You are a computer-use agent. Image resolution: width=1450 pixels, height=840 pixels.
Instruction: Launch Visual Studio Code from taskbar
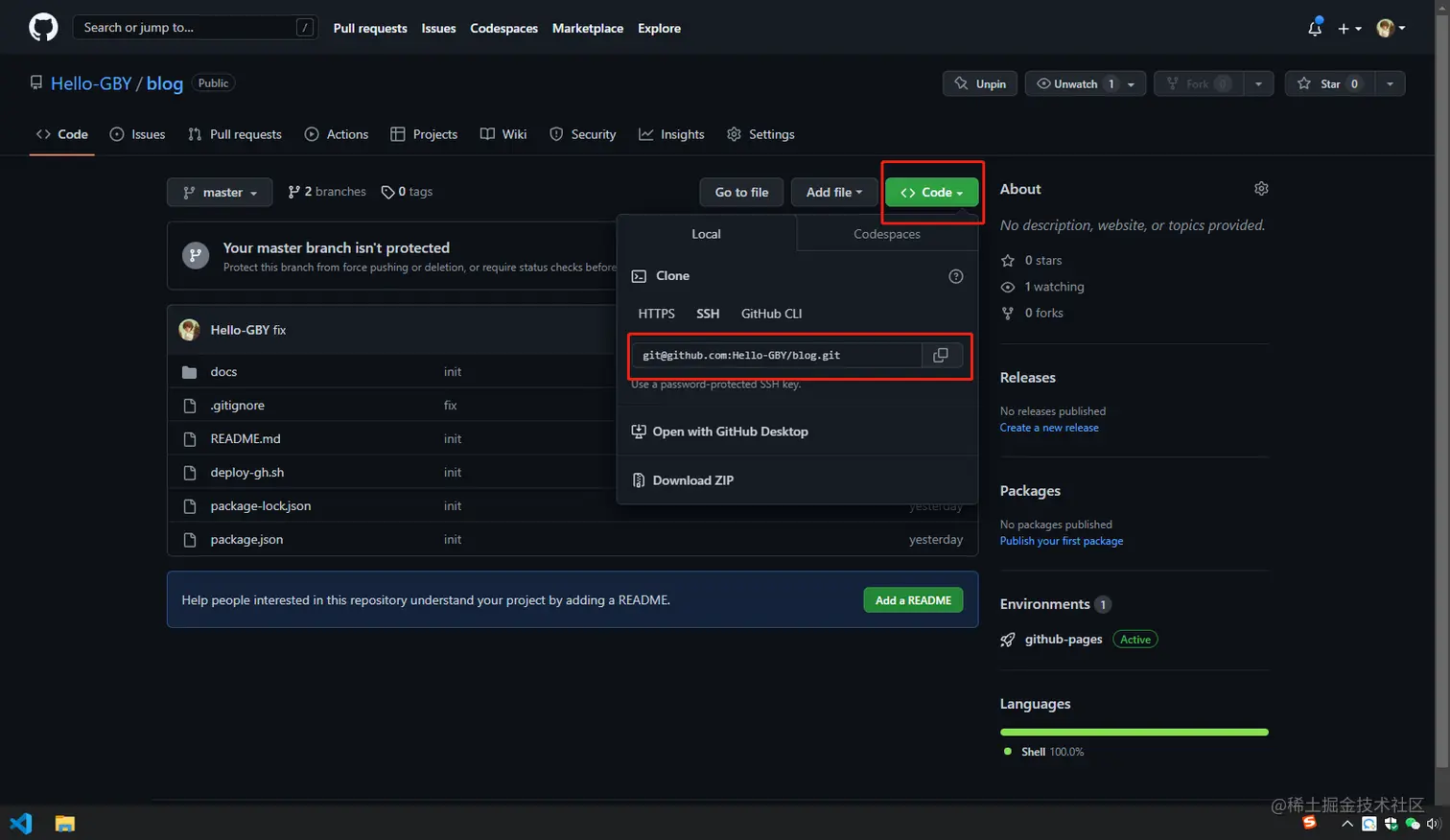(20, 824)
